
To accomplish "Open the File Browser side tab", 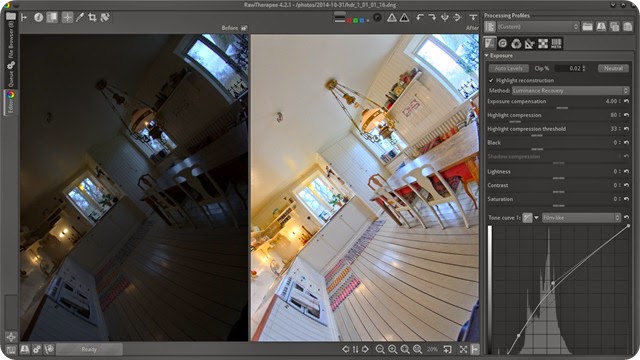I will tap(11, 39).
